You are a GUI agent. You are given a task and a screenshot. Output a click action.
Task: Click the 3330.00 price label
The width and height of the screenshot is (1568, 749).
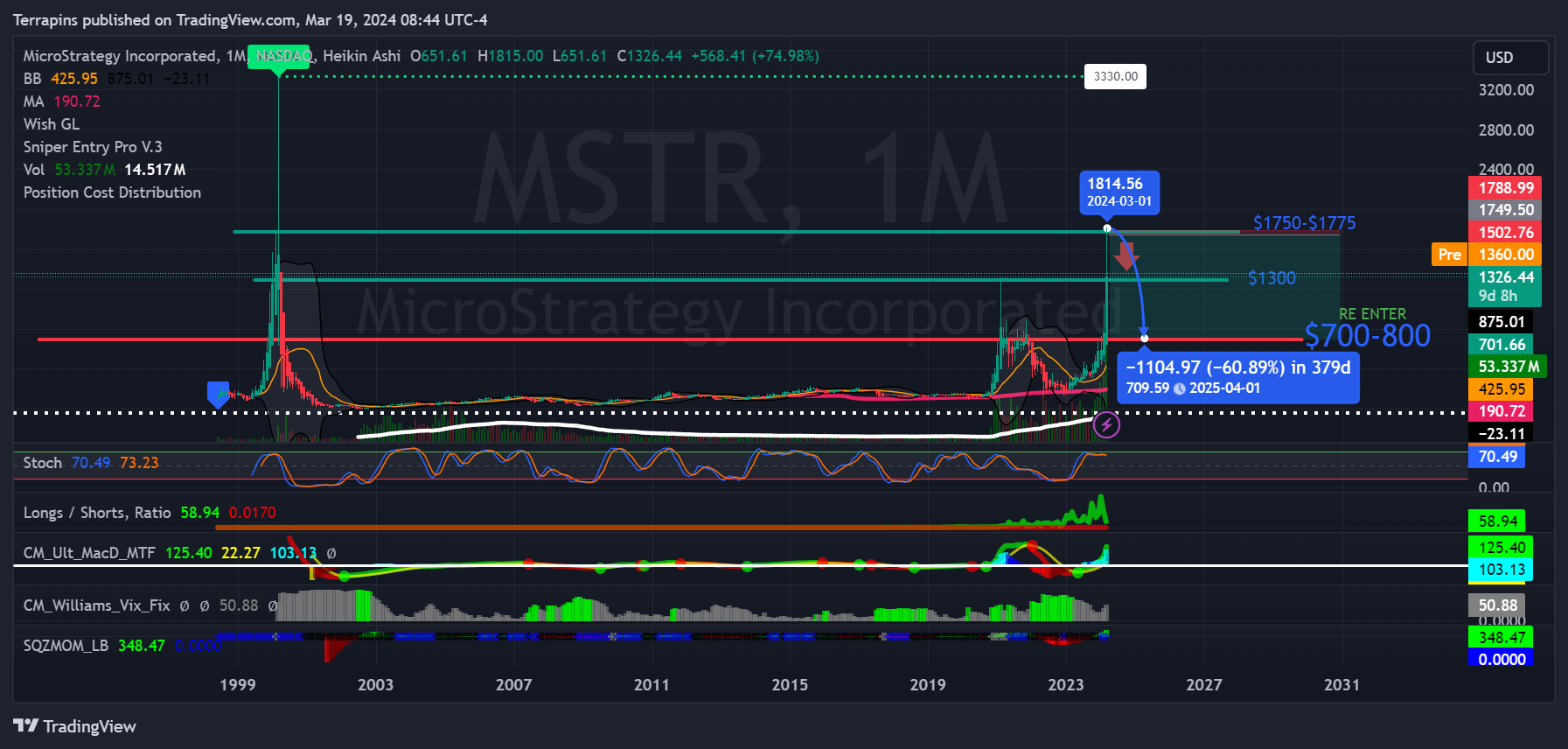[x=1115, y=77]
